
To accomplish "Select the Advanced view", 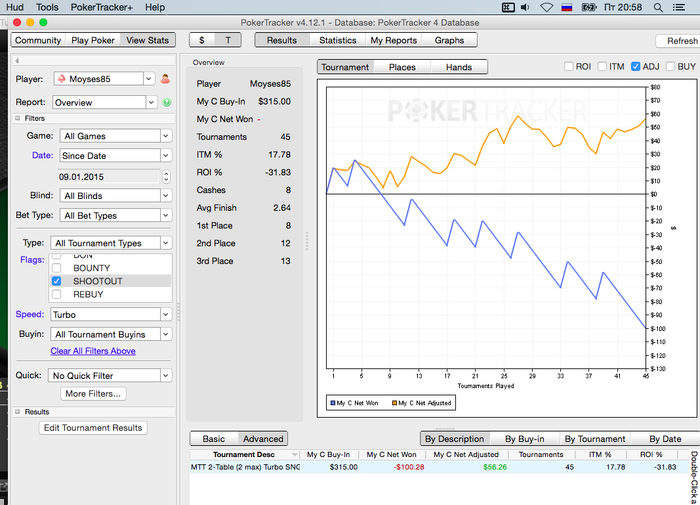I will [x=263, y=439].
